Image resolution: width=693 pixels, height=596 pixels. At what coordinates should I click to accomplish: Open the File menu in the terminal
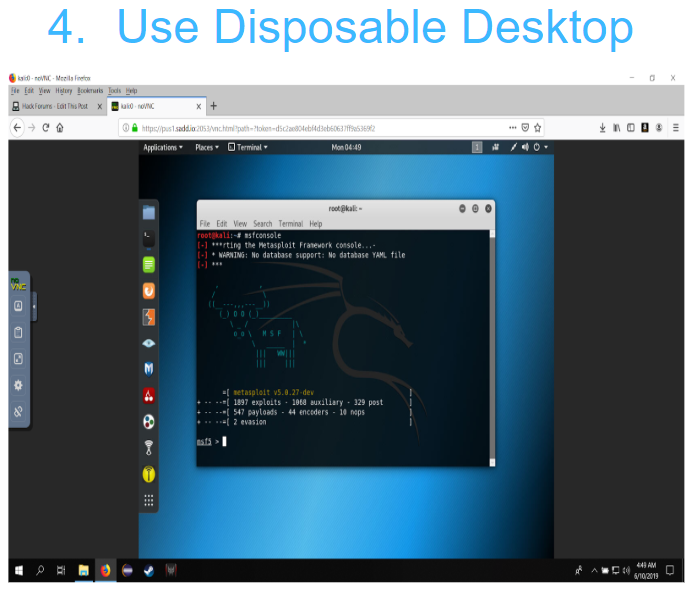(205, 224)
